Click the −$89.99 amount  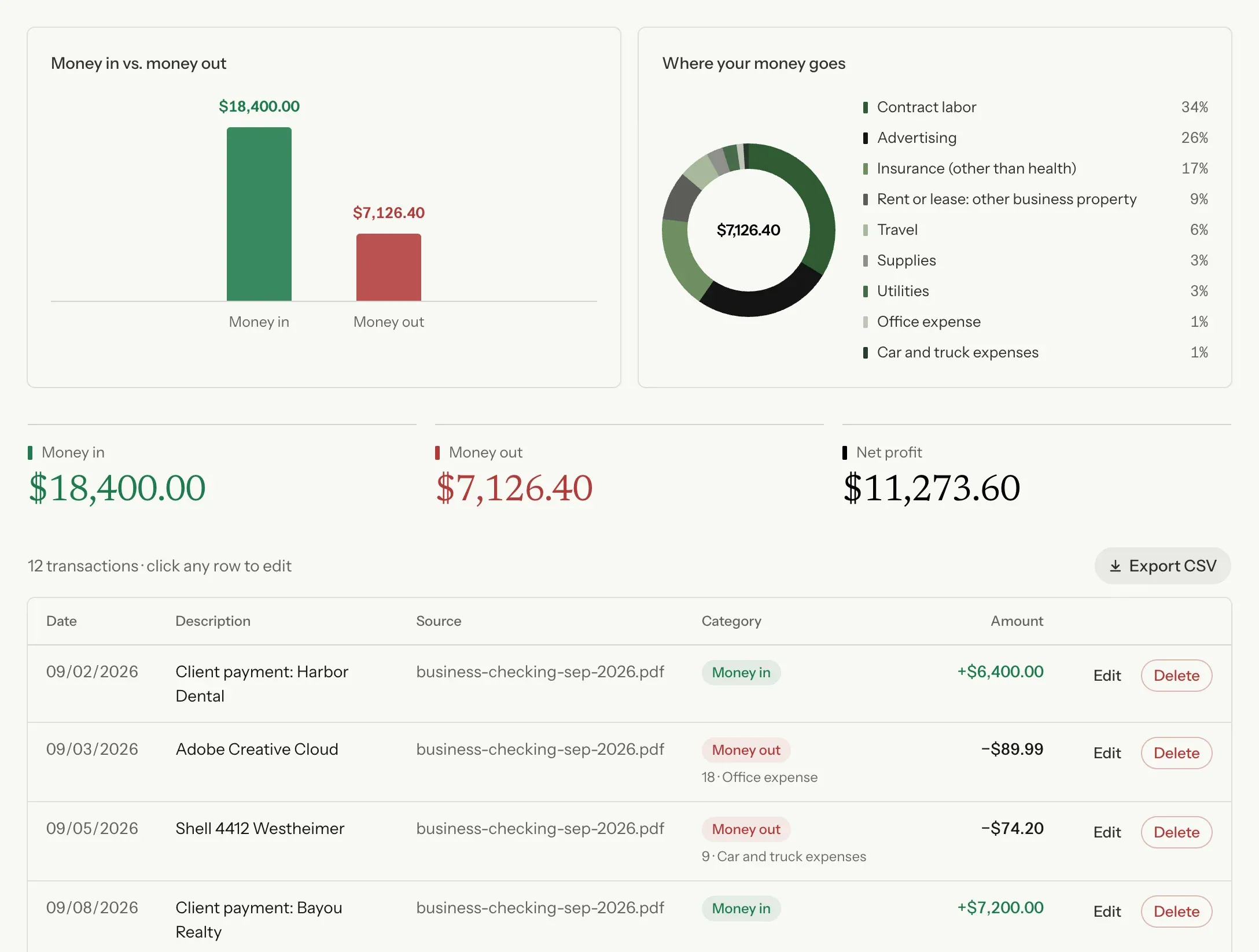(1012, 749)
